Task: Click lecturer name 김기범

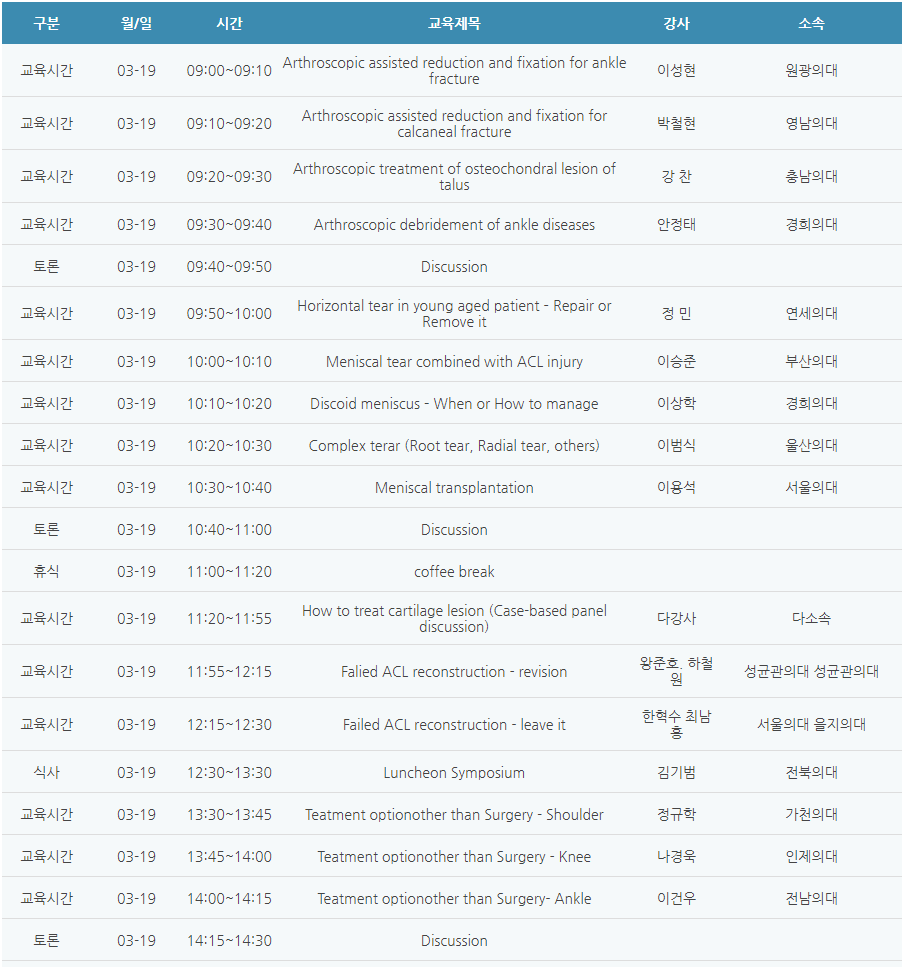Action: click(677, 773)
